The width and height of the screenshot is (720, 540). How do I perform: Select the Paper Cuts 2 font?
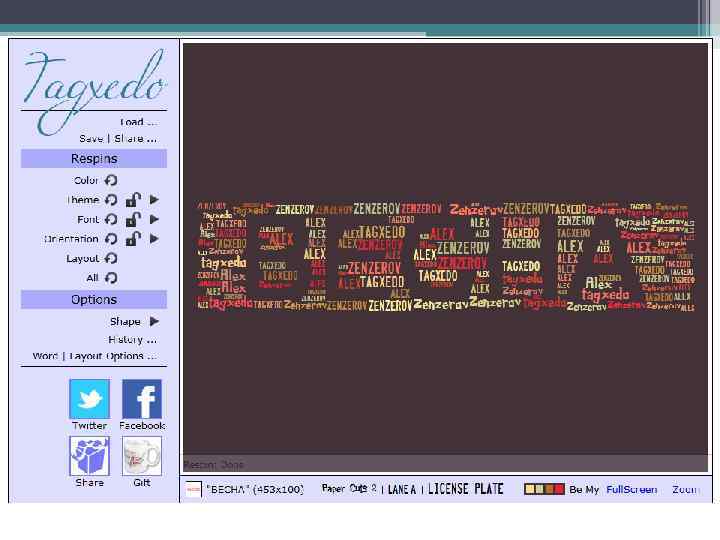(x=349, y=489)
